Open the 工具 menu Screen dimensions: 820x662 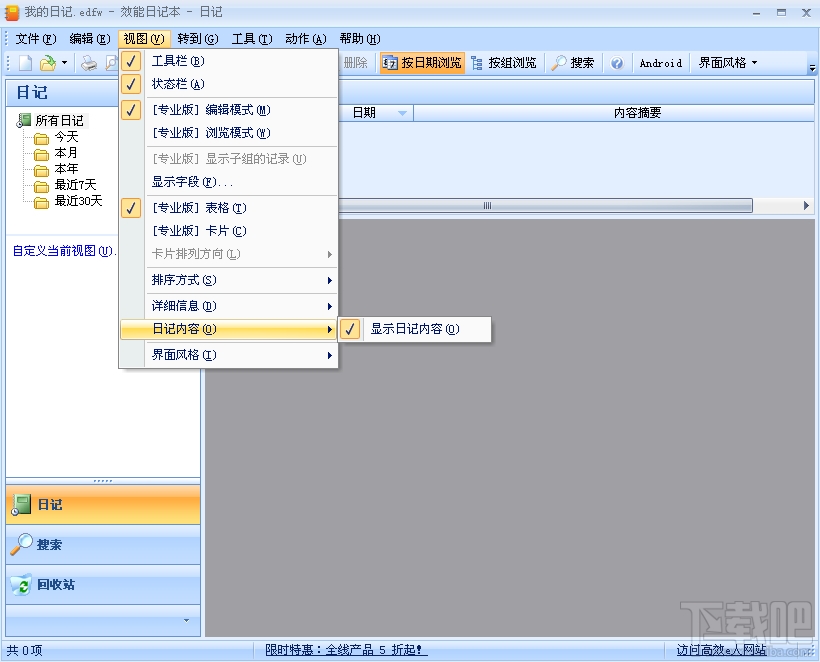(x=252, y=39)
